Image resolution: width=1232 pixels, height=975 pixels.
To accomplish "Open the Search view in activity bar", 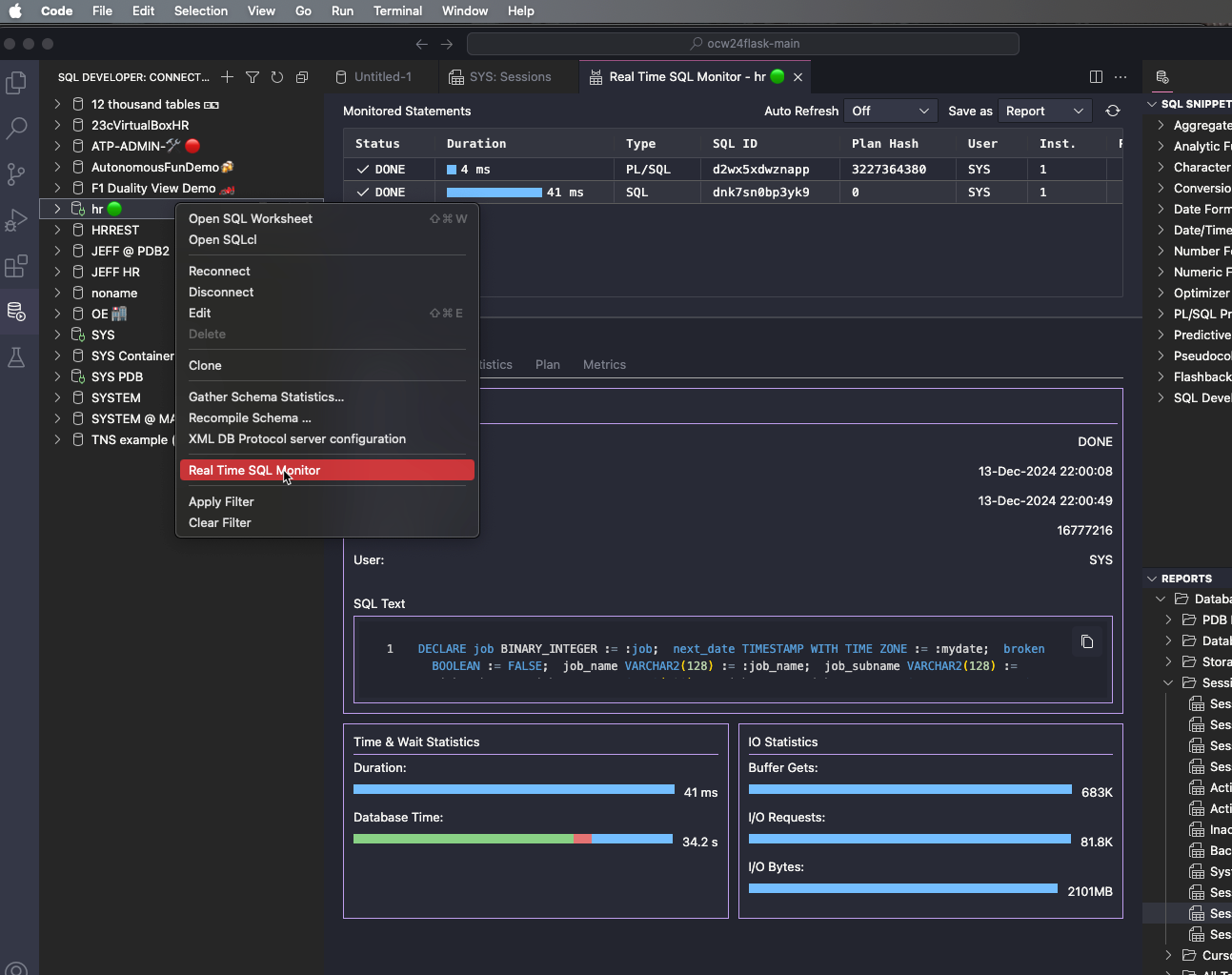I will click(x=16, y=129).
